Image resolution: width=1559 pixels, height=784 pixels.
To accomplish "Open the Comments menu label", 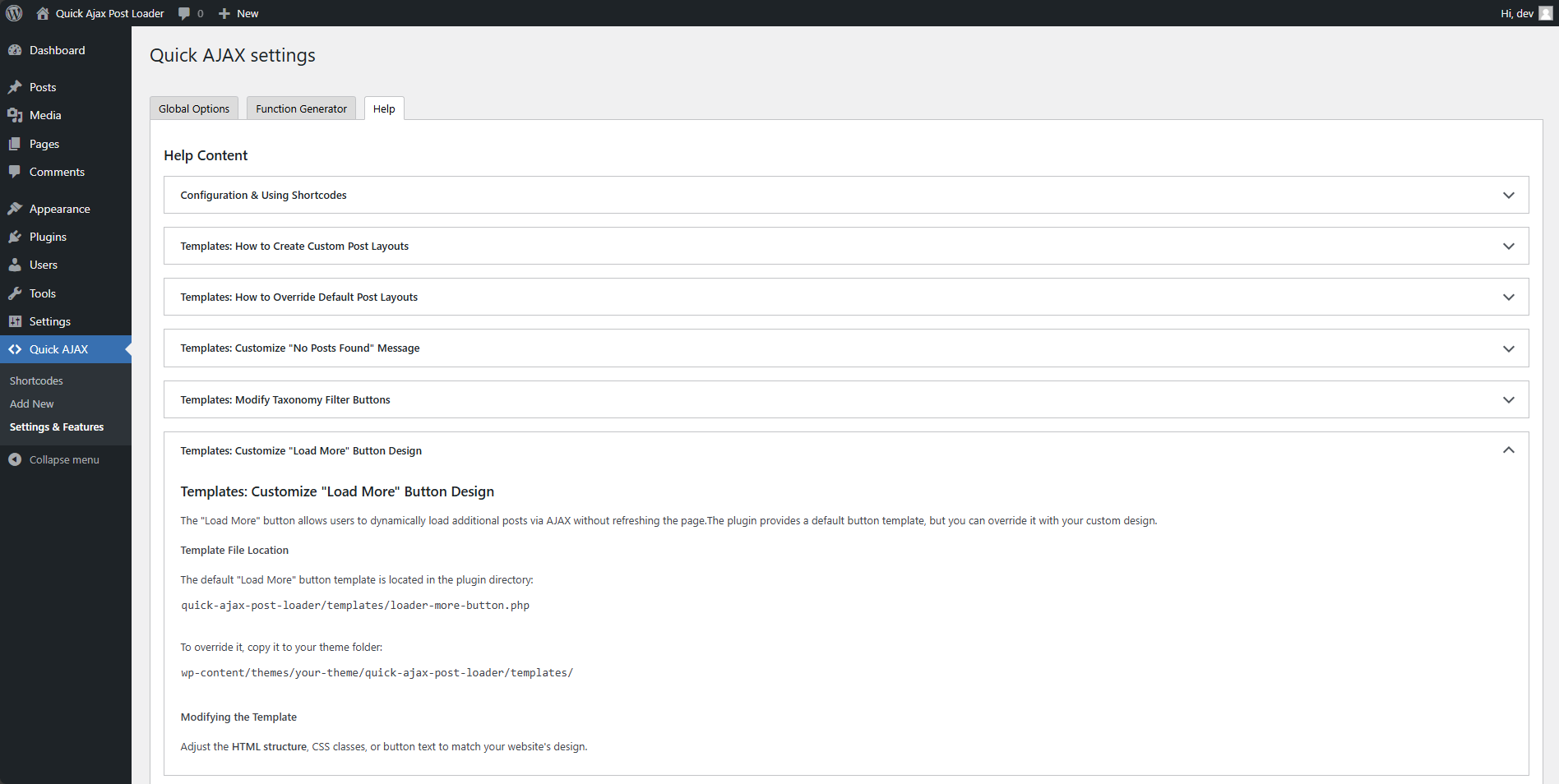I will click(x=57, y=172).
